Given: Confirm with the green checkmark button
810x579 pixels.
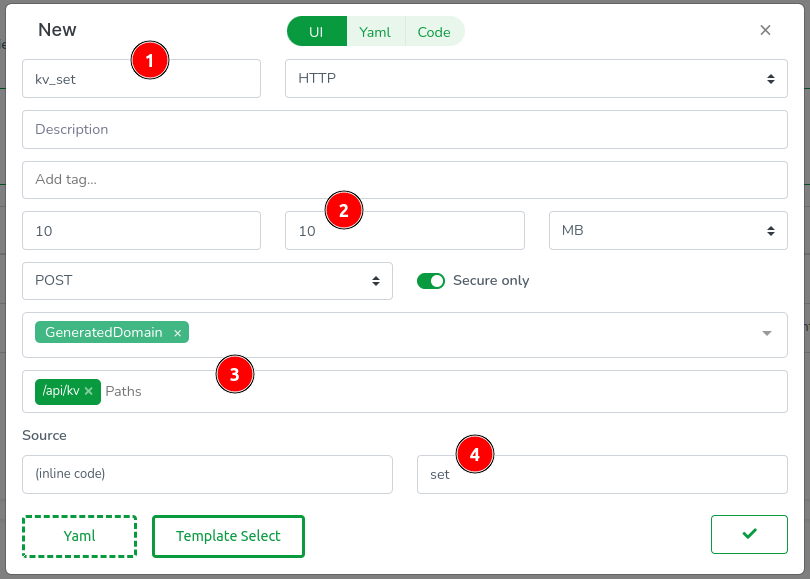Looking at the screenshot, I should (x=749, y=535).
